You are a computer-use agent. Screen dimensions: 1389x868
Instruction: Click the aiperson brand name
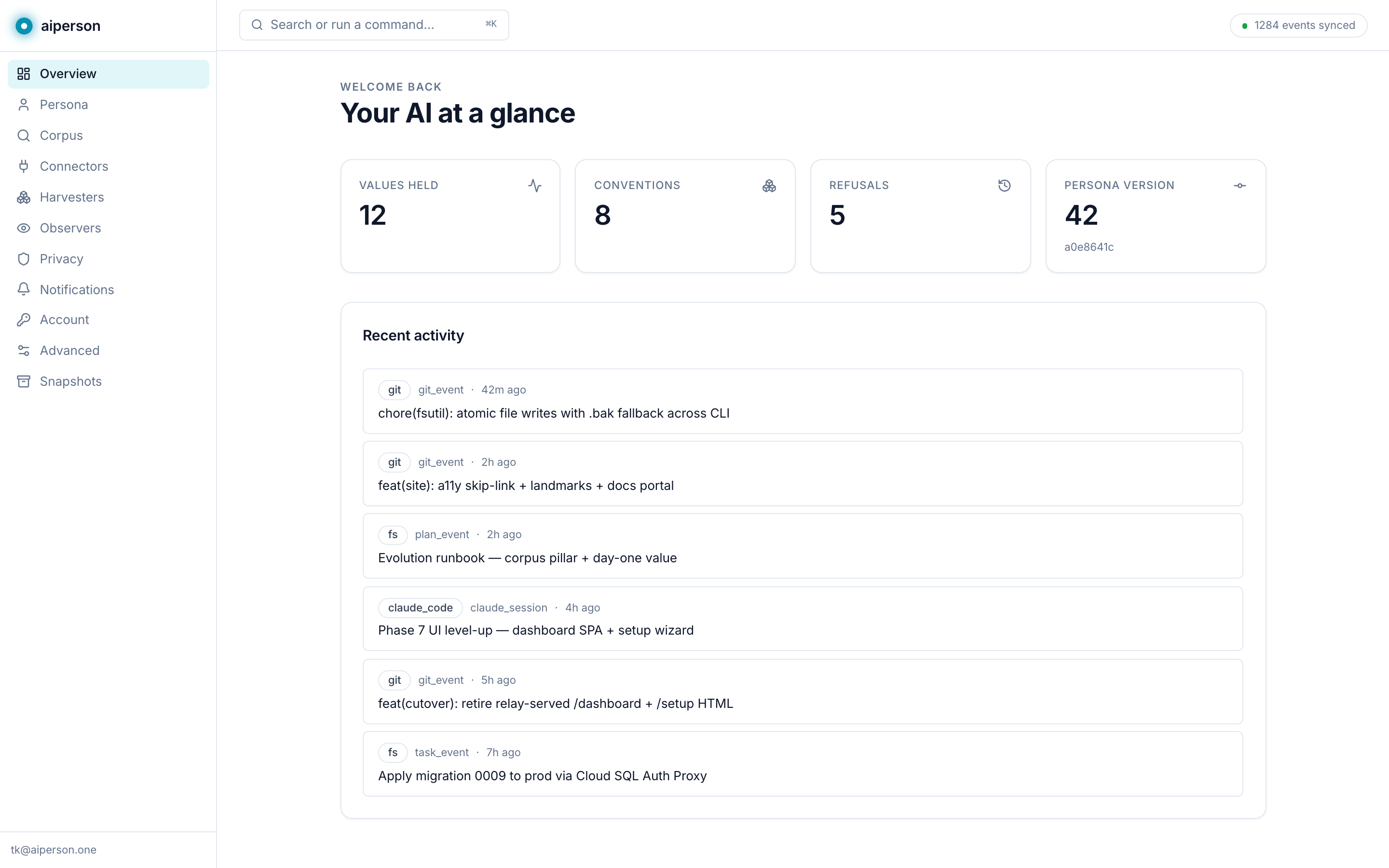coord(70,26)
